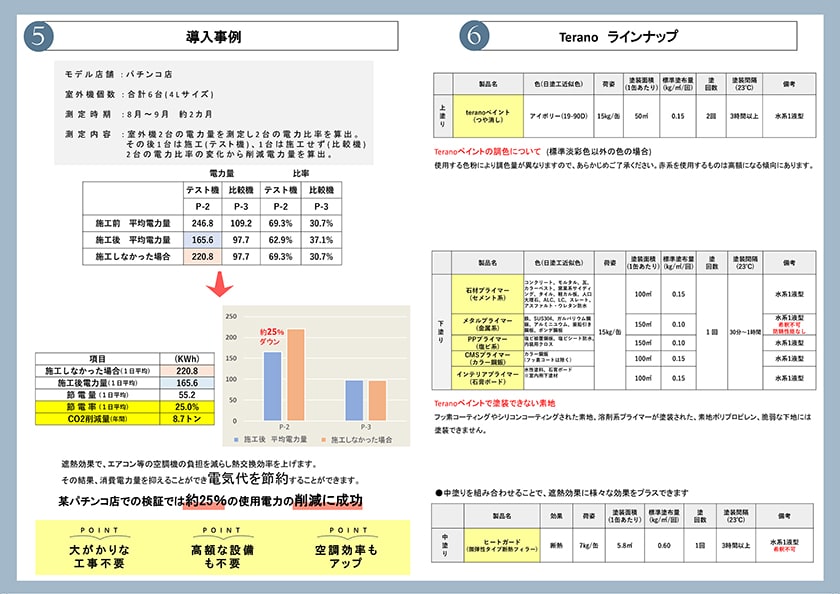840x594 pixels.
Task: Select the 電力量 column group header
Action: coord(221,174)
